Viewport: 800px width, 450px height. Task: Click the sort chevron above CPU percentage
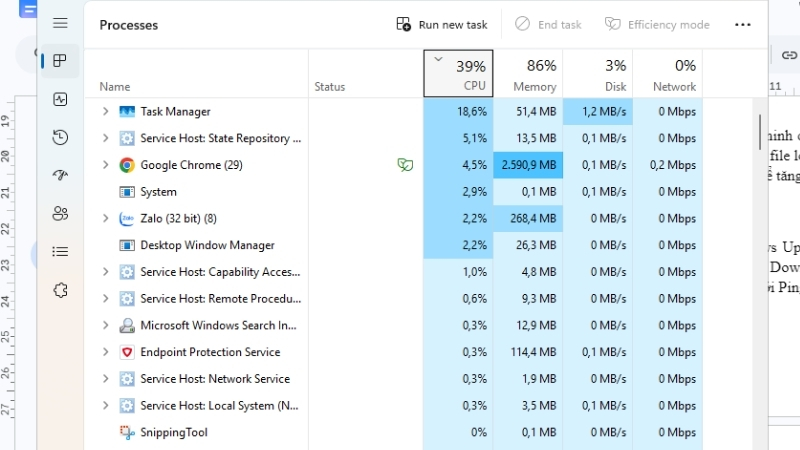coord(438,59)
